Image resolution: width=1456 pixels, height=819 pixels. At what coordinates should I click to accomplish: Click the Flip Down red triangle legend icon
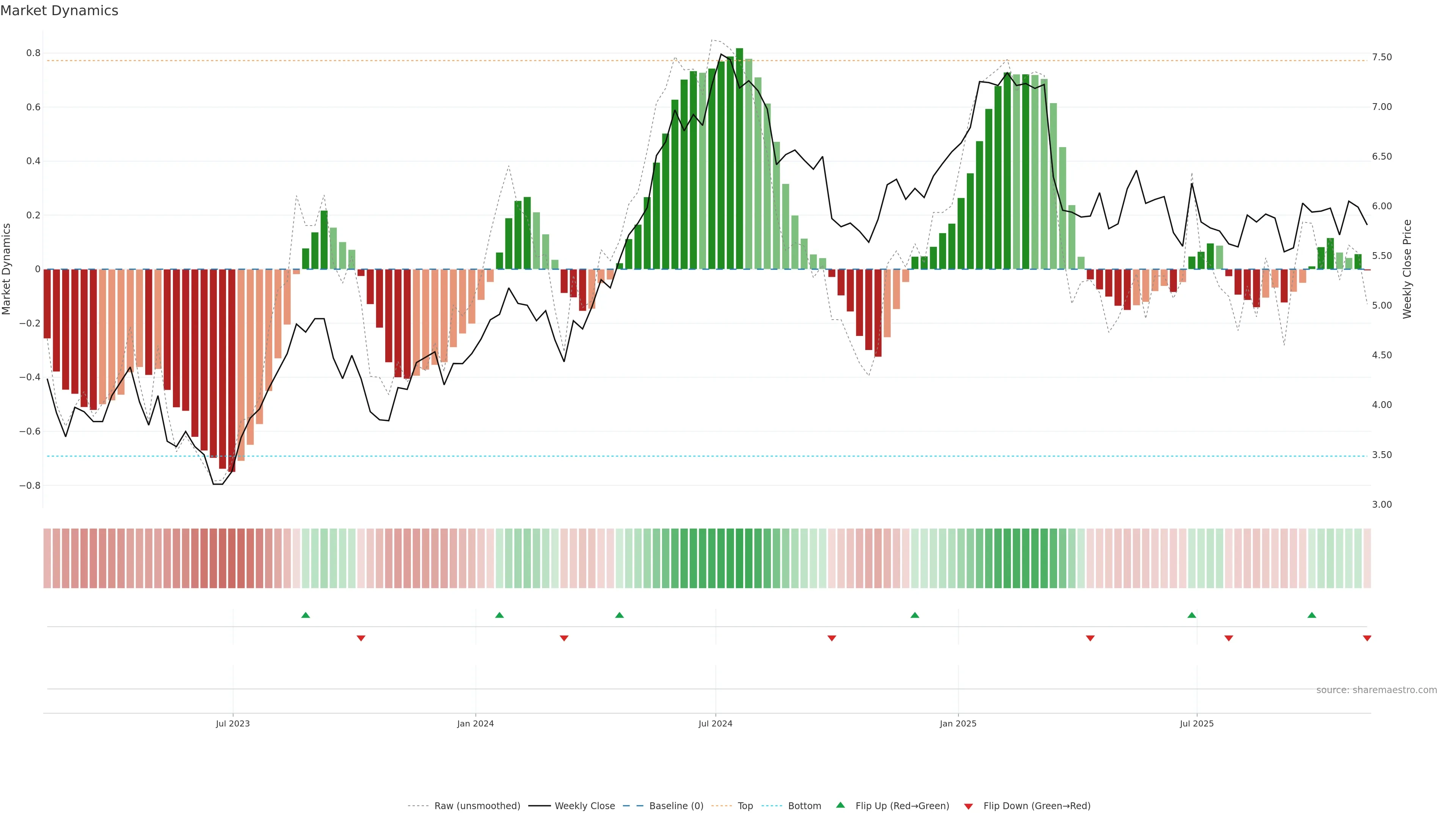pos(968,806)
